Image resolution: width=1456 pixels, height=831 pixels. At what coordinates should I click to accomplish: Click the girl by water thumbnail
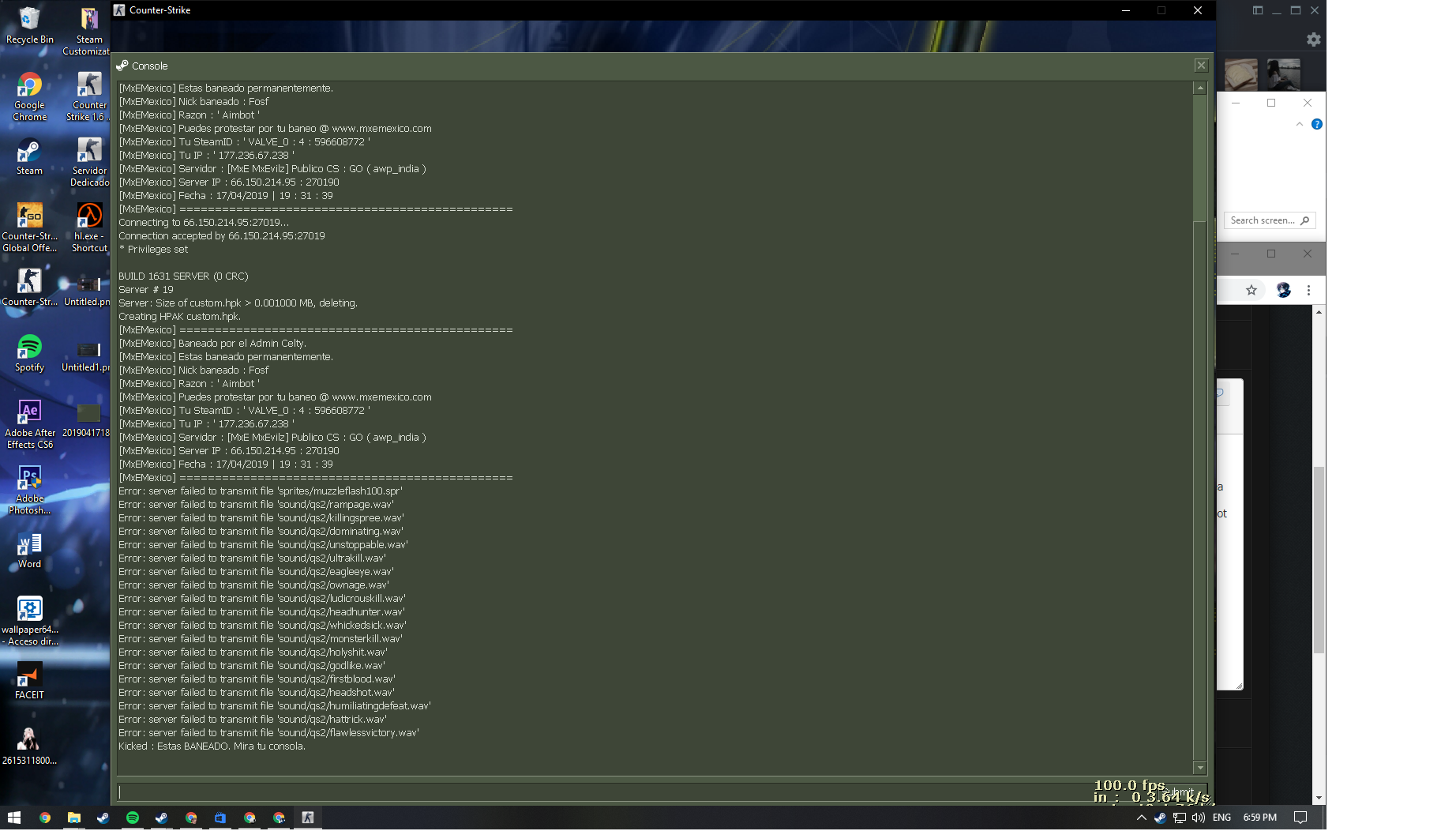coord(1283,75)
